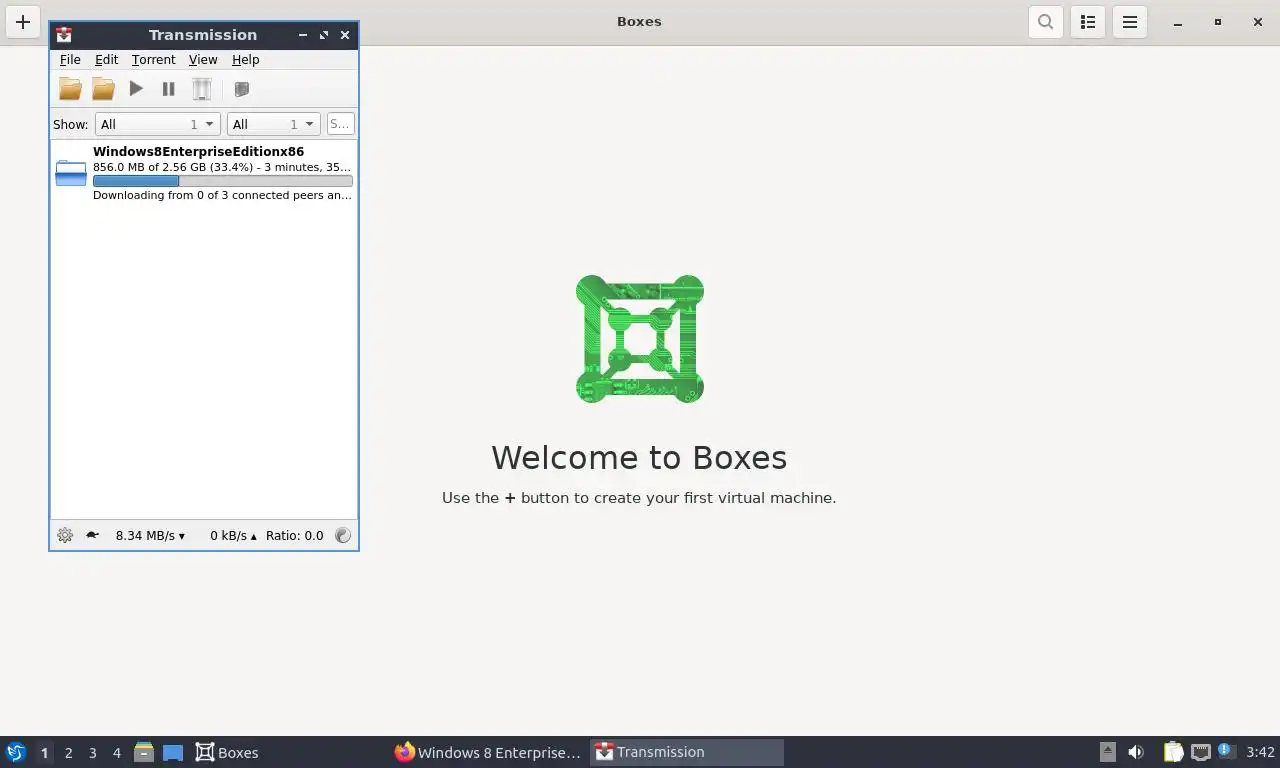The height and width of the screenshot is (768, 1280).
Task: Close the Transmission window
Action: (345, 35)
